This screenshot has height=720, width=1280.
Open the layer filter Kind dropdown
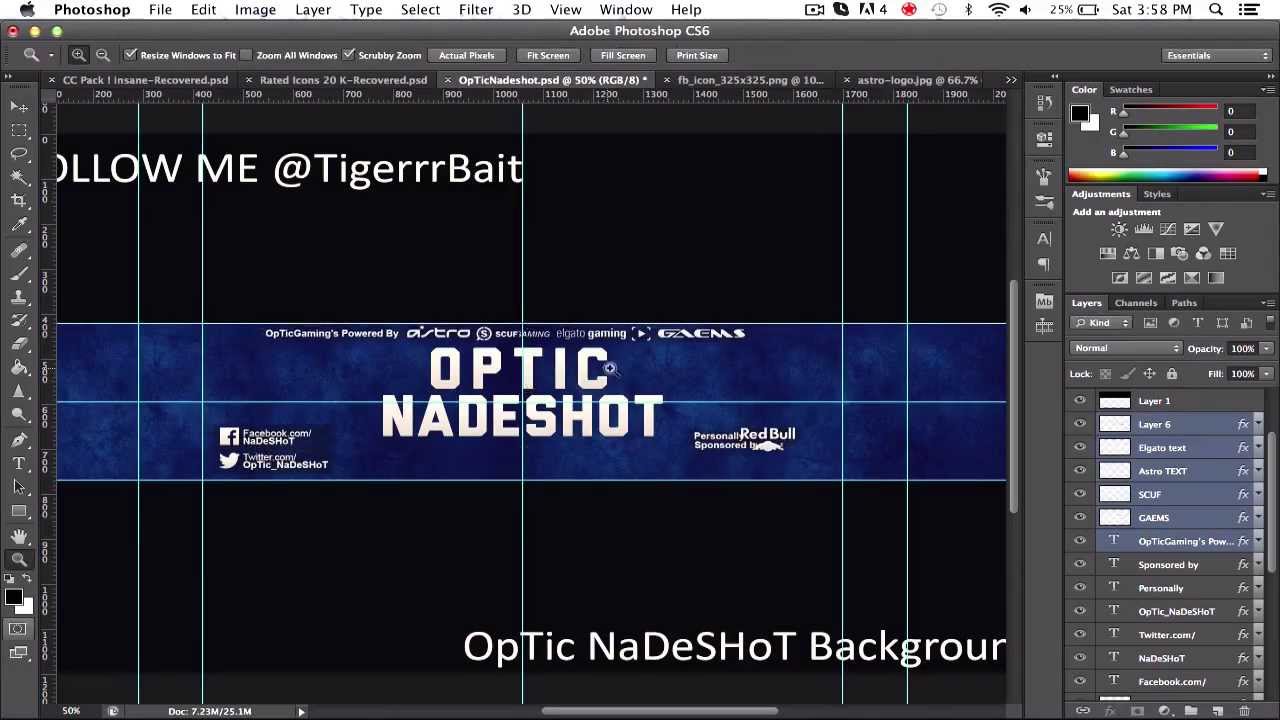click(x=1101, y=323)
